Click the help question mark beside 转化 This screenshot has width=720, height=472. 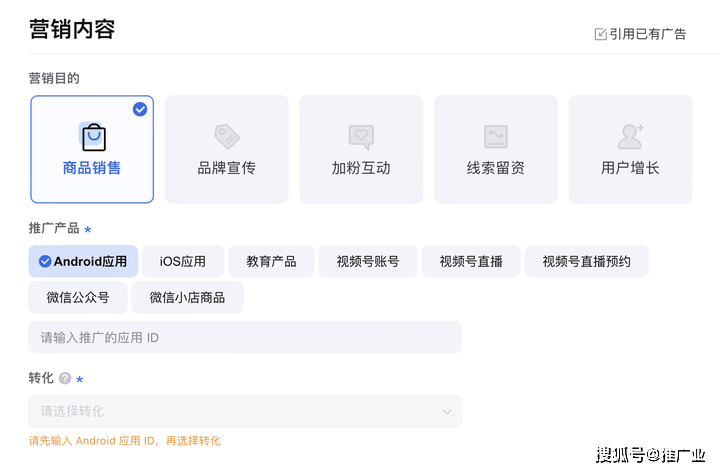point(65,378)
